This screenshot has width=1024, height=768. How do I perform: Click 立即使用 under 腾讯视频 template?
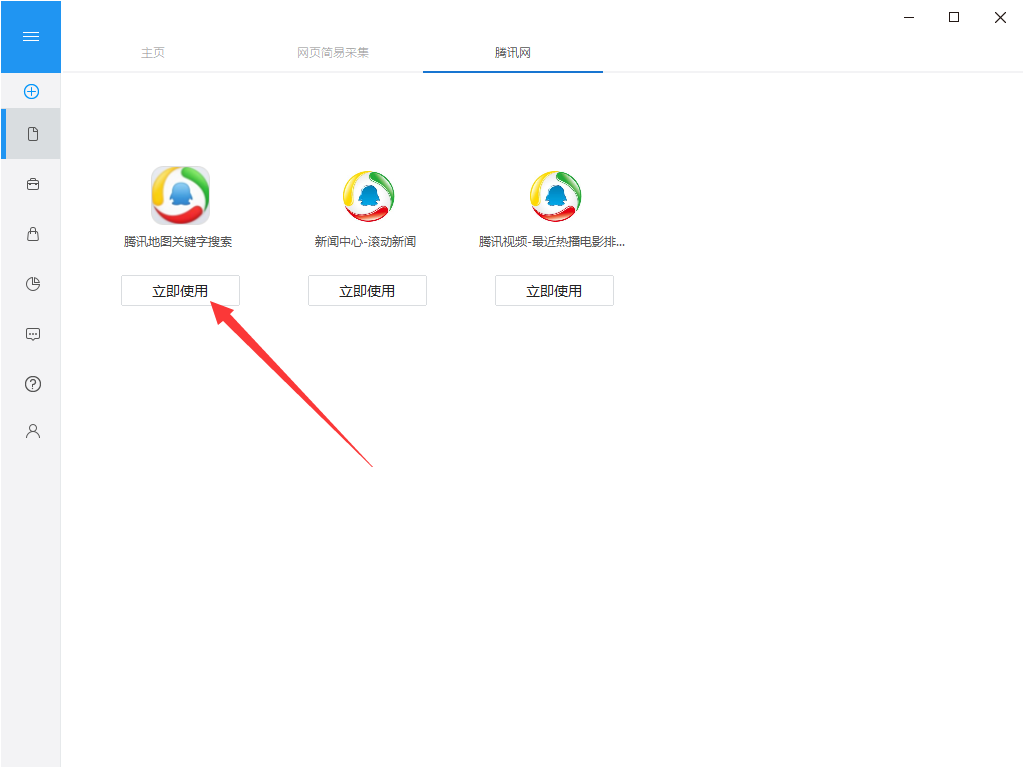coord(554,291)
